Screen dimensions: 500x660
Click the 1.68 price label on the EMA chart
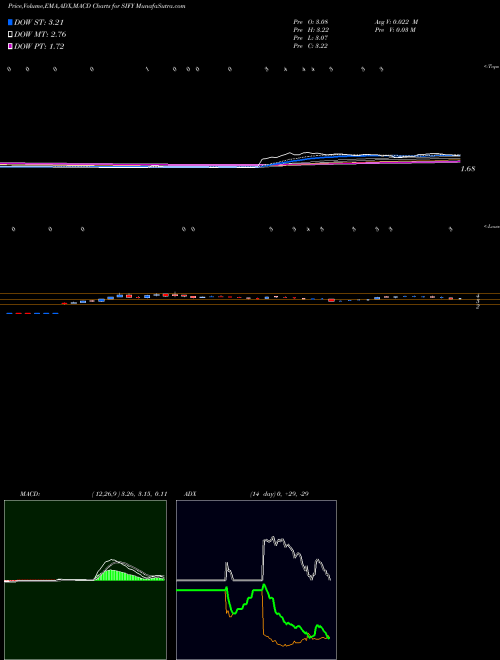click(468, 169)
